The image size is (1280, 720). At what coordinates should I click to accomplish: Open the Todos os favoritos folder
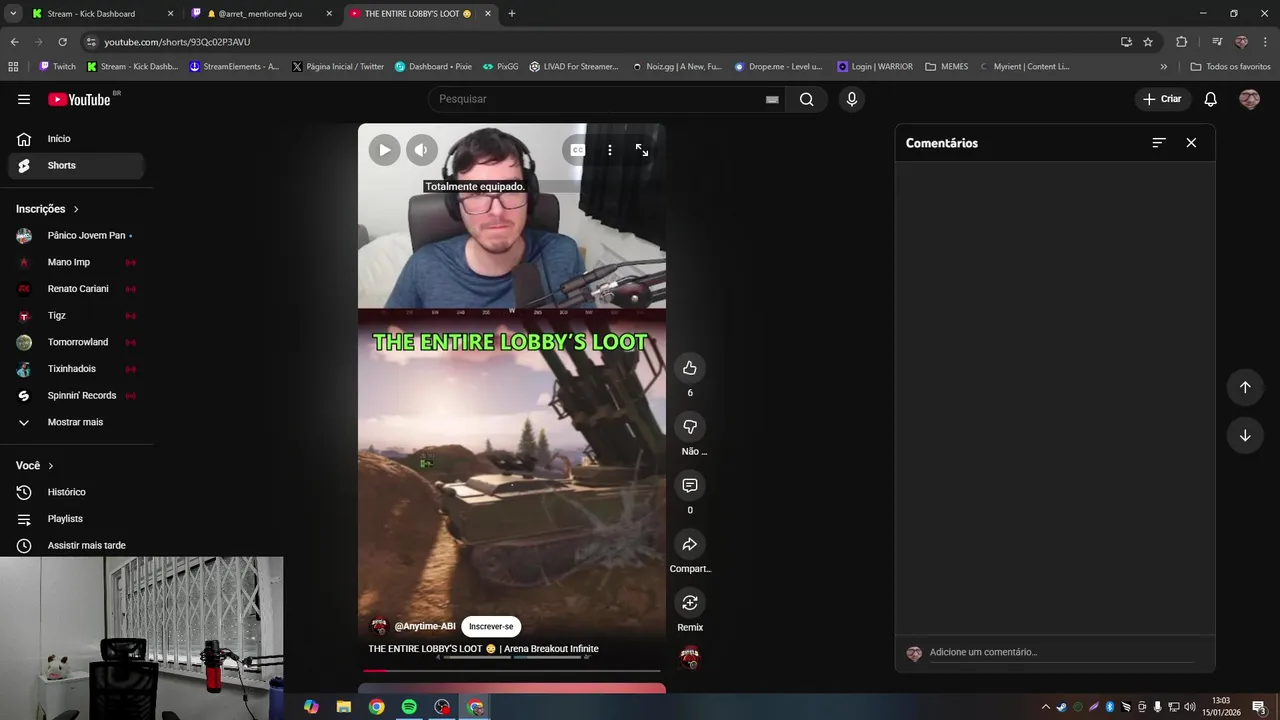(1230, 67)
